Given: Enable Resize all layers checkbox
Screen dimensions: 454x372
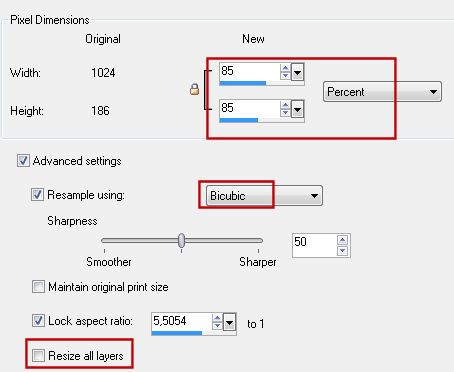Looking at the screenshot, I should [x=38, y=356].
